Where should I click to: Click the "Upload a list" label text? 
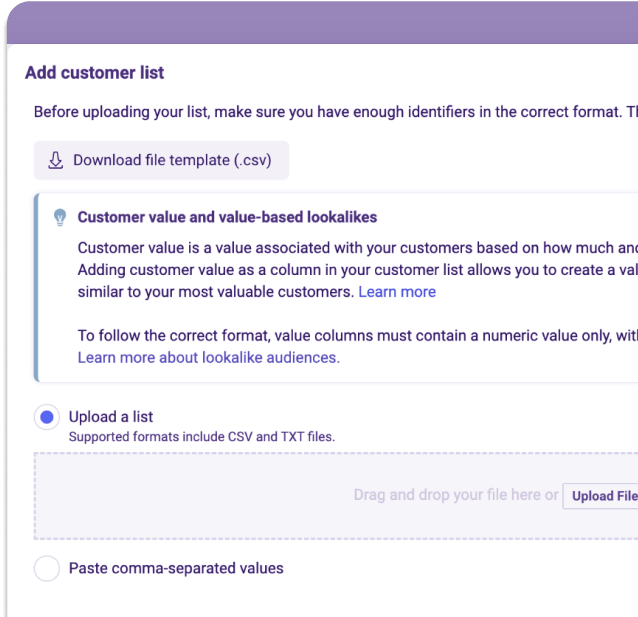click(x=110, y=417)
